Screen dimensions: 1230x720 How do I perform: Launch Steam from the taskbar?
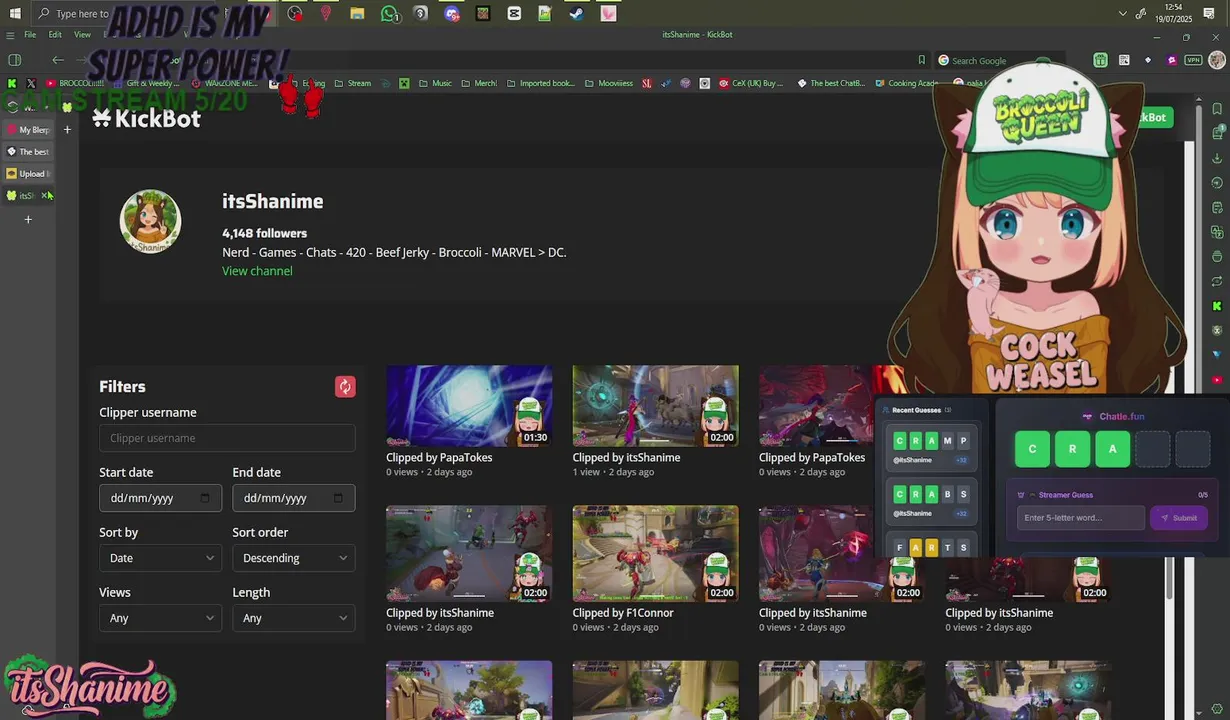coord(577,13)
